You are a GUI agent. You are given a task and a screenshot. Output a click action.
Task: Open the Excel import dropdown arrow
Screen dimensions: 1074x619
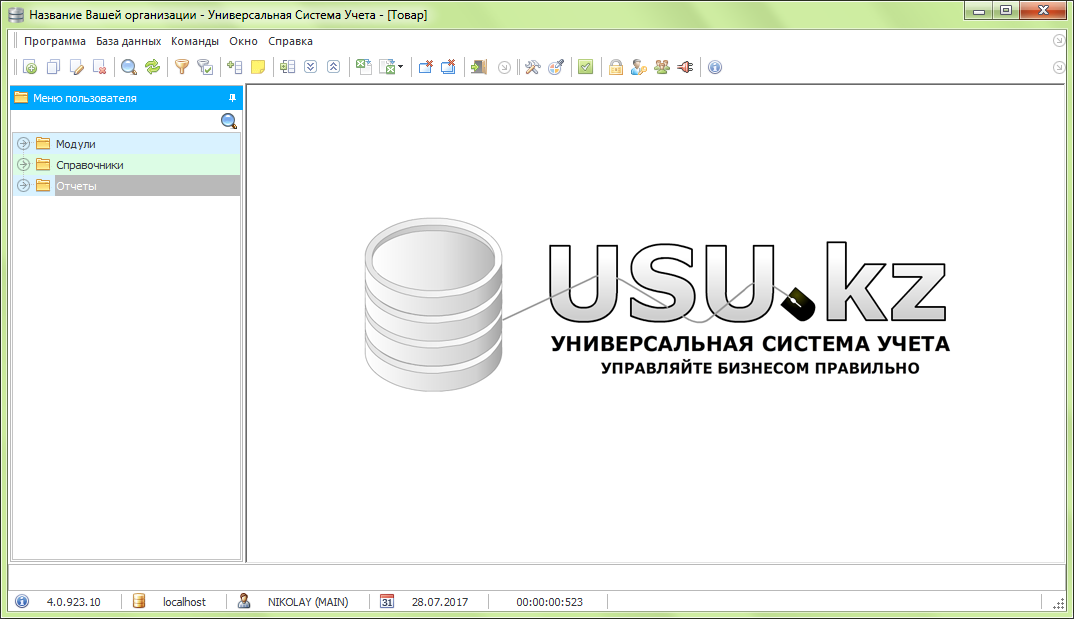(400, 67)
